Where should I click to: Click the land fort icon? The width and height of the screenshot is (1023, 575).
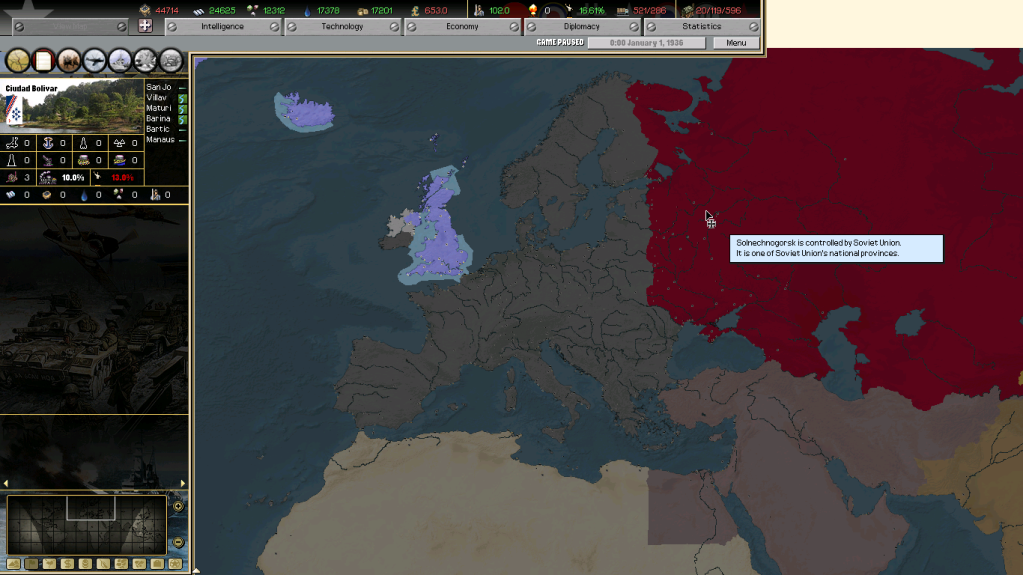(x=84, y=160)
